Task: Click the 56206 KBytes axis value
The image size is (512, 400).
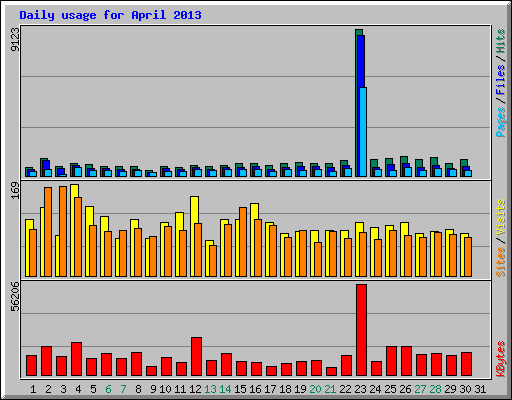Action: [x=15, y=296]
